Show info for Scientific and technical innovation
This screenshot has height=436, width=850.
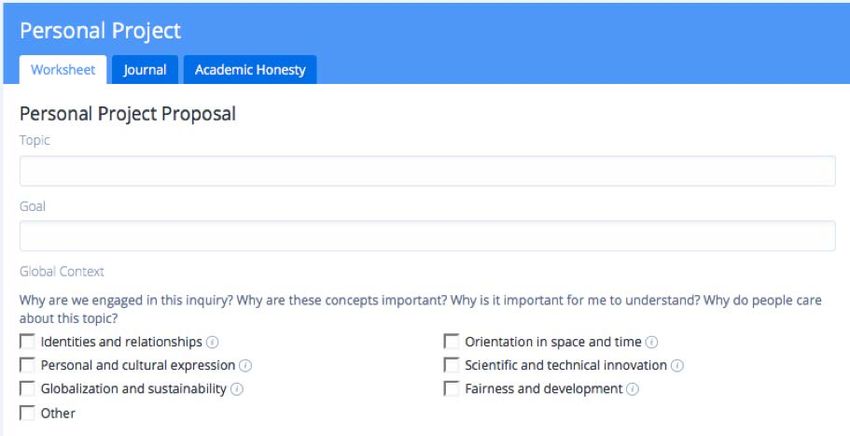pos(677,366)
